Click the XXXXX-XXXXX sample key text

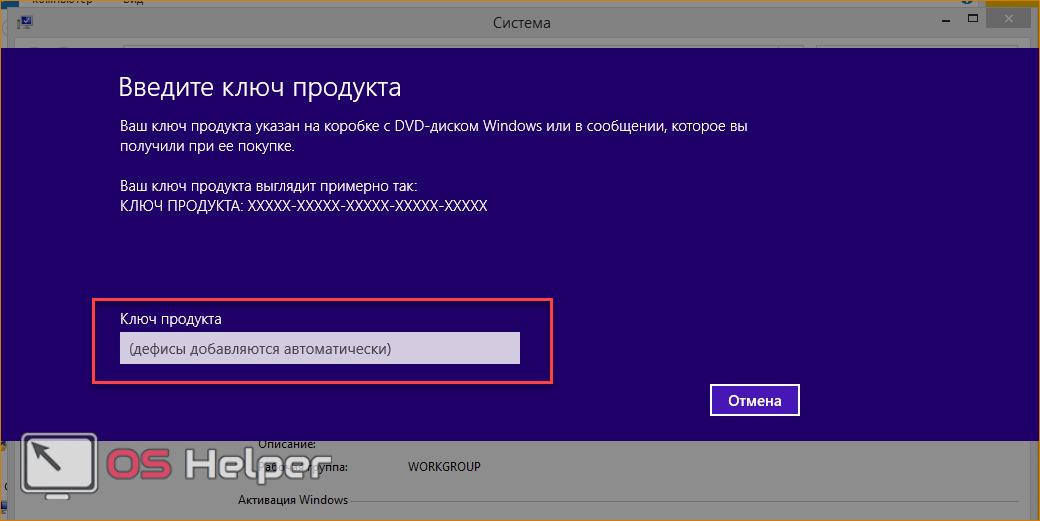pos(367,206)
